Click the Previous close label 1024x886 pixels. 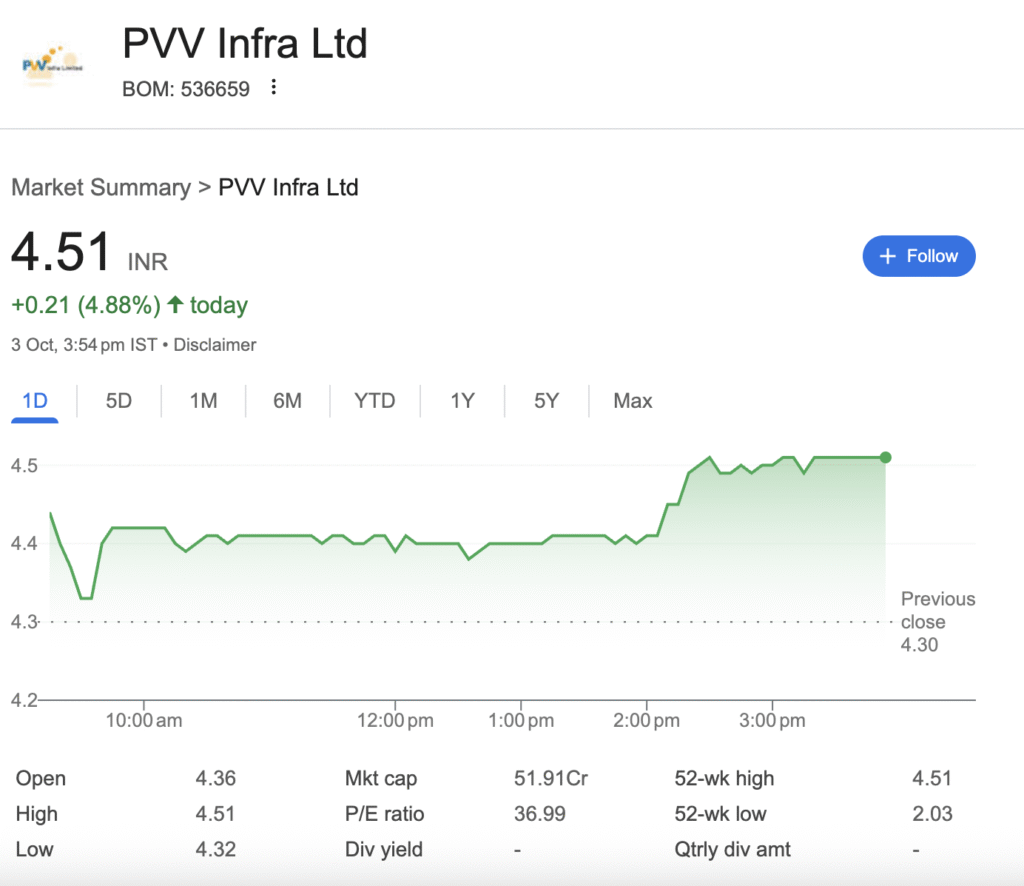937,610
